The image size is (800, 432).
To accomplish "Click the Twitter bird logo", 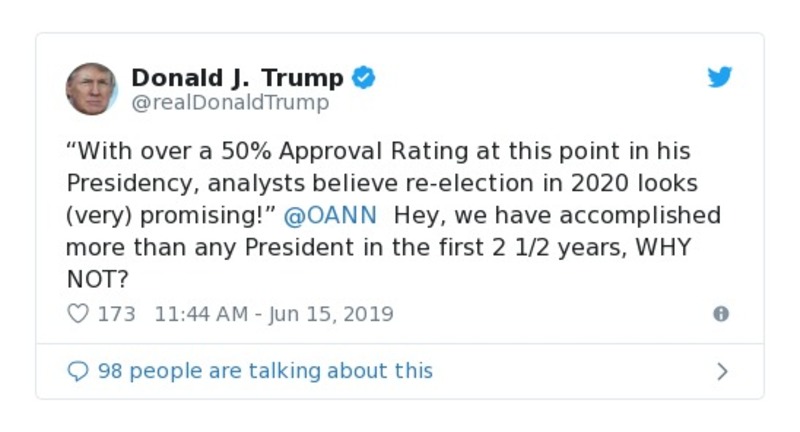I will point(720,78).
